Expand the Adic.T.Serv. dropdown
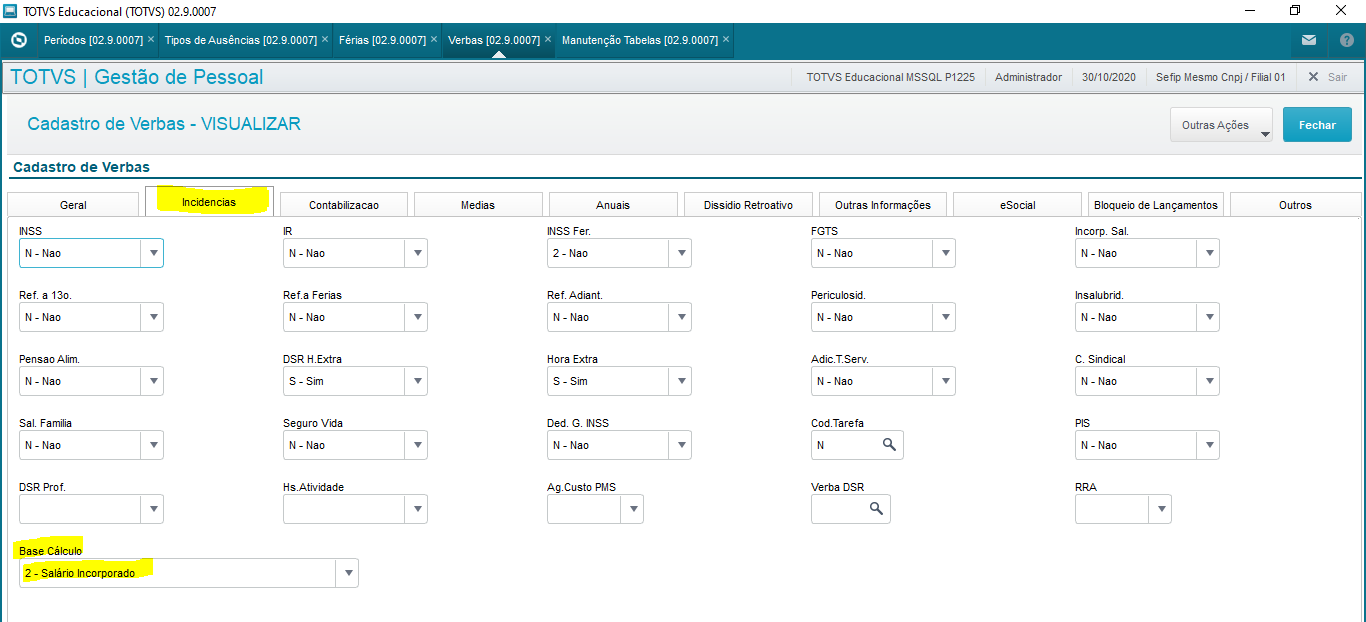Viewport: 1366px width, 622px height. 945,381
